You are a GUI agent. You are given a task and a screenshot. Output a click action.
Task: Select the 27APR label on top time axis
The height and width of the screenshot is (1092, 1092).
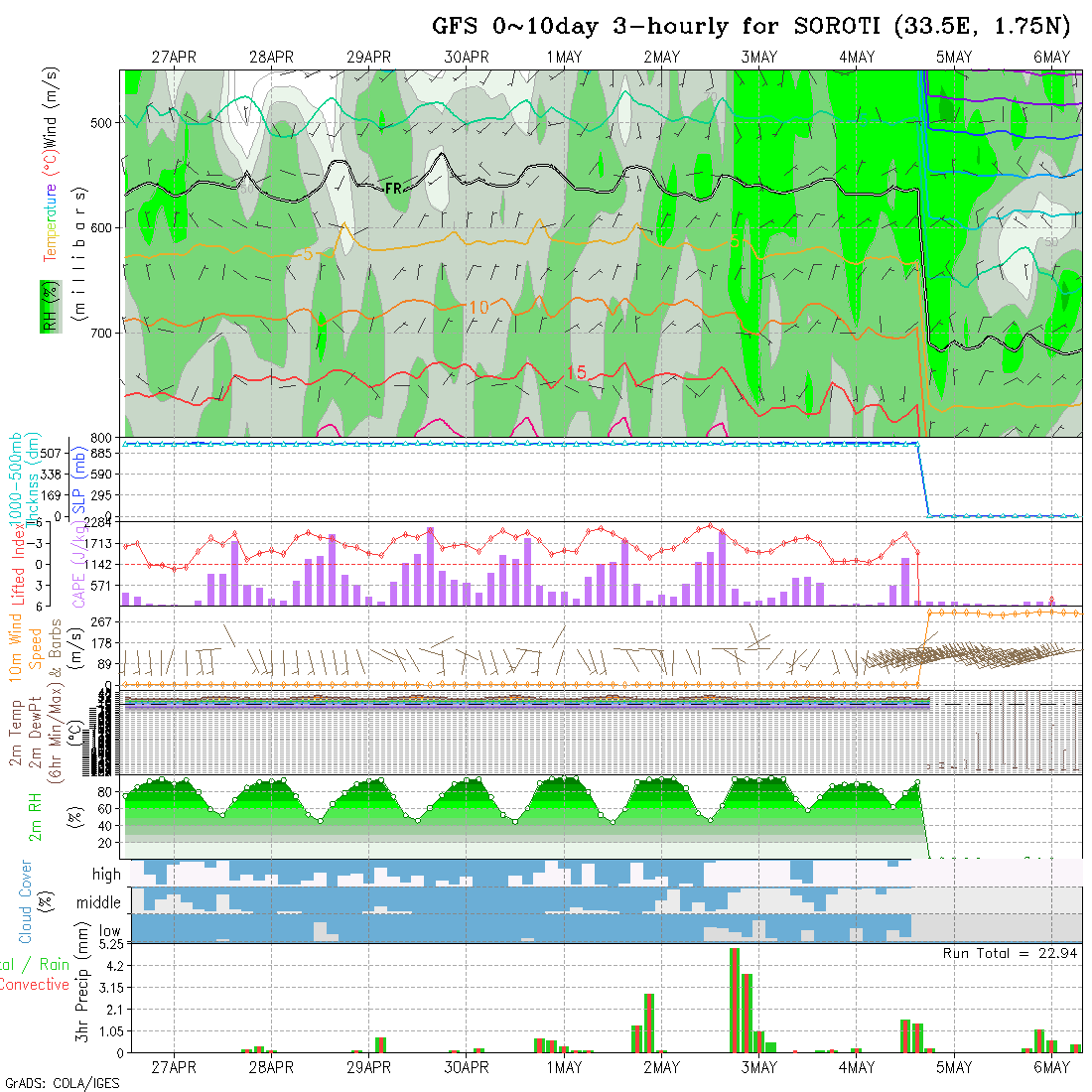pyautogui.click(x=174, y=58)
